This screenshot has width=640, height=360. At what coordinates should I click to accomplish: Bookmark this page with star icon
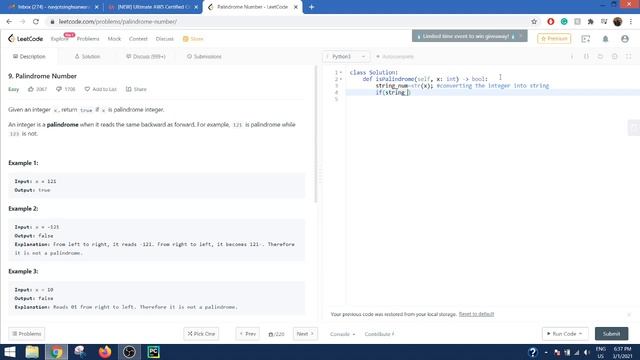pyautogui.click(x=534, y=22)
